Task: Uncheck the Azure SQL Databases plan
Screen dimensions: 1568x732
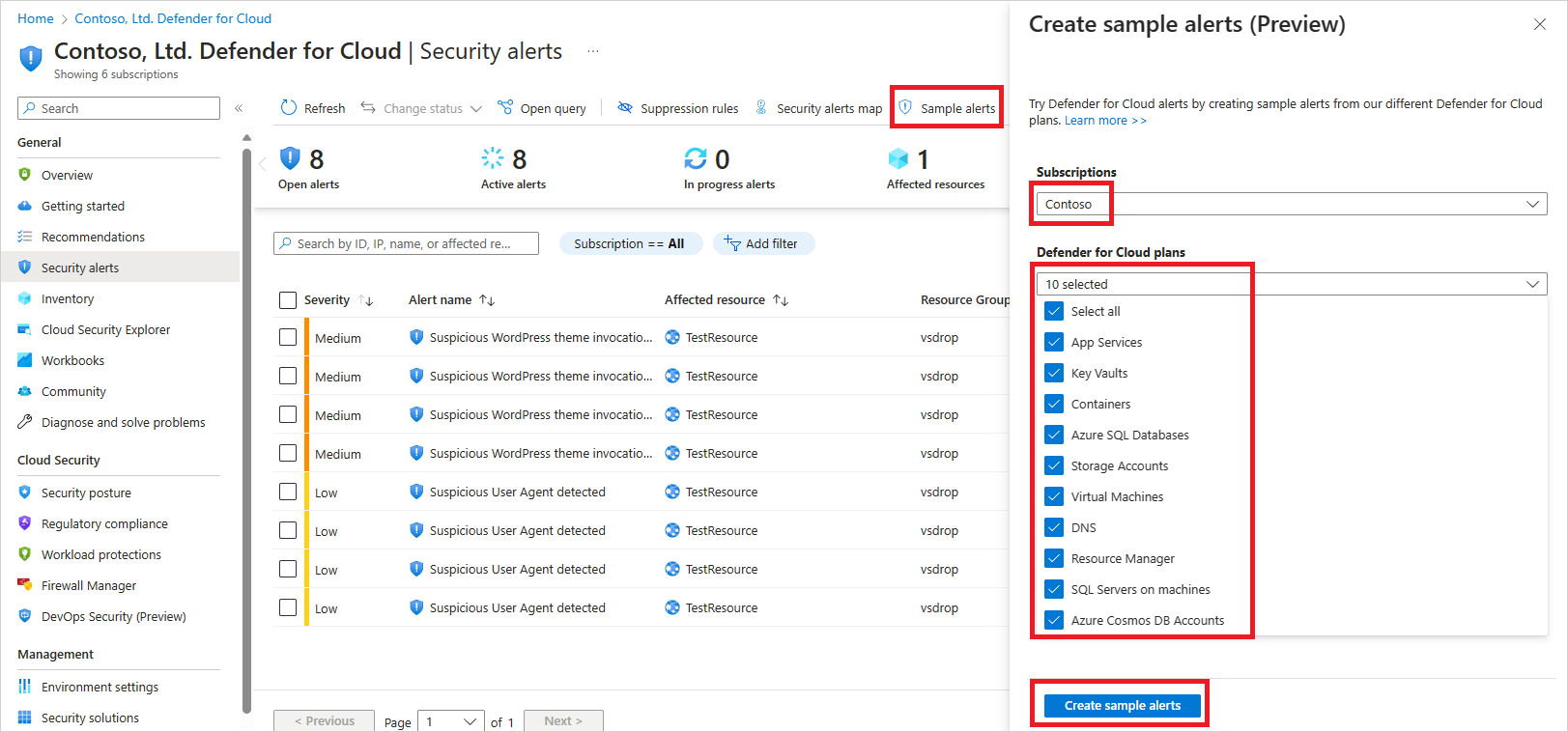Action: 1054,435
